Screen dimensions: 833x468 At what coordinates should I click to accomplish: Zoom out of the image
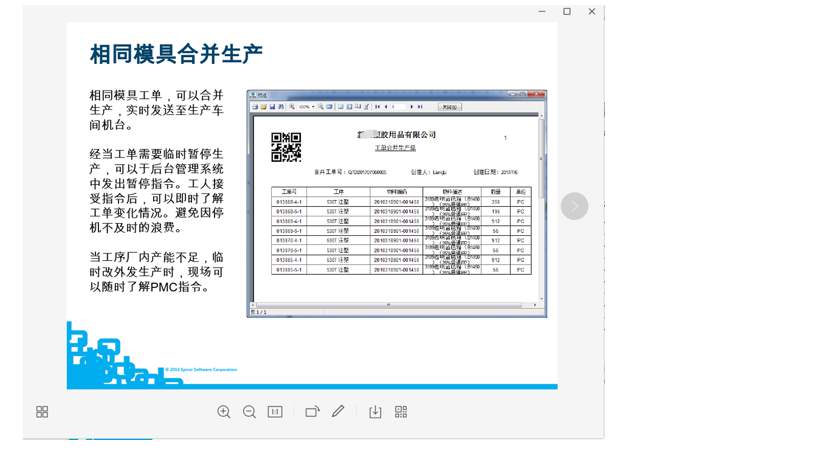pos(249,412)
